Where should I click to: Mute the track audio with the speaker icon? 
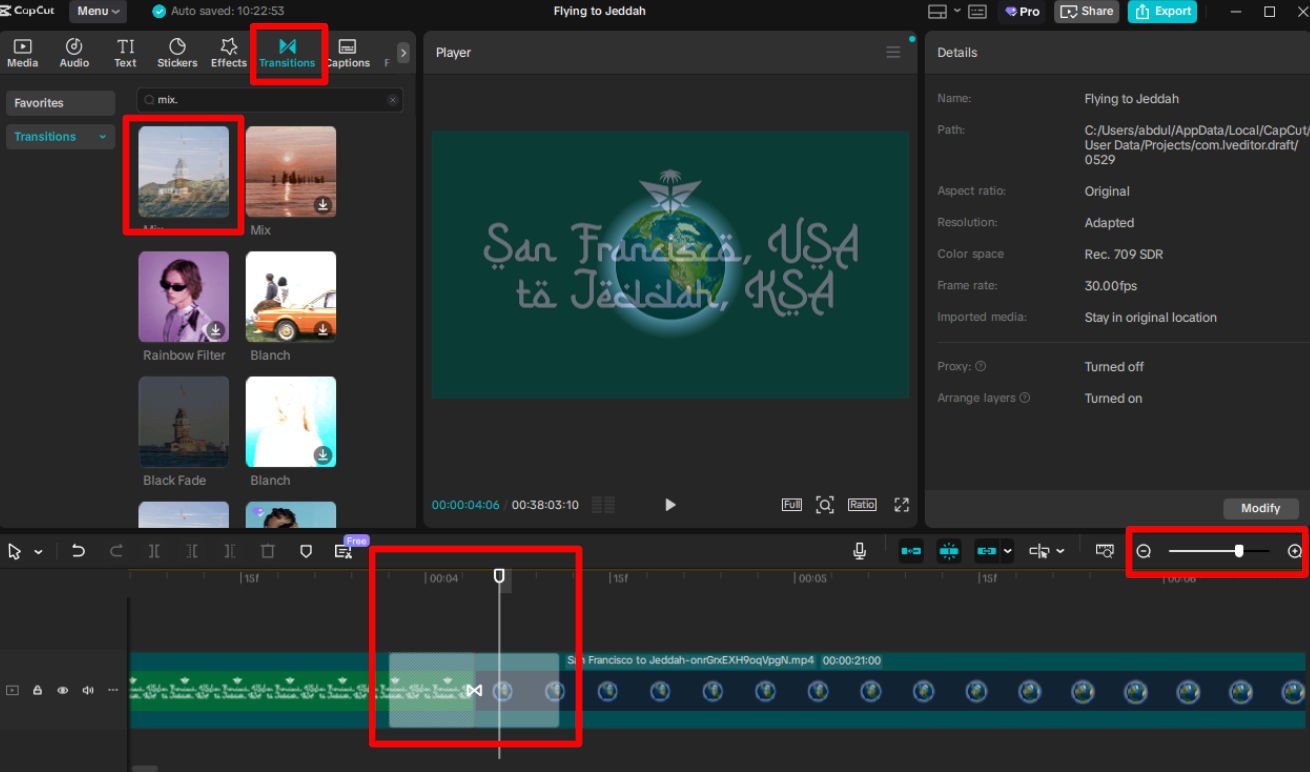click(x=87, y=690)
